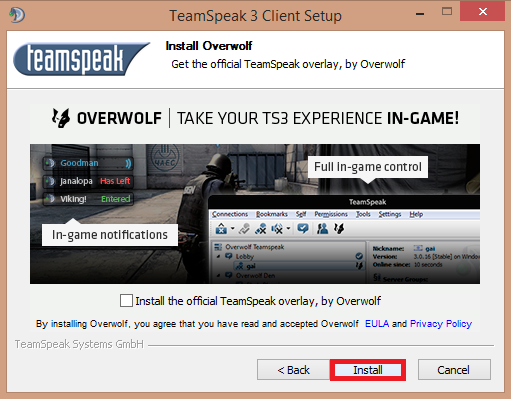Click the TeamSpeak title bar app icon

click(x=17, y=15)
